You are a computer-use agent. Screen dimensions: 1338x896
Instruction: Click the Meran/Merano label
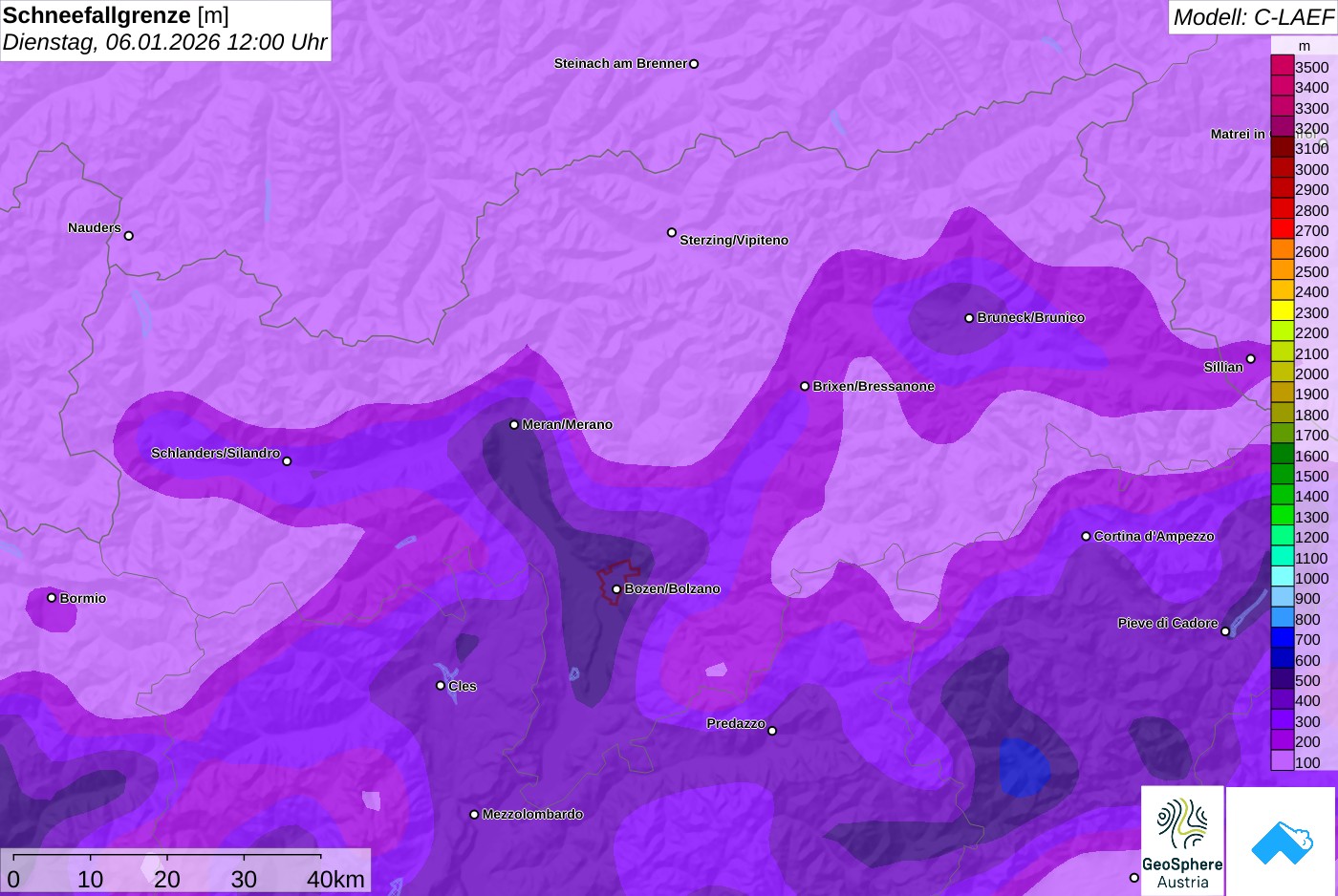567,424
